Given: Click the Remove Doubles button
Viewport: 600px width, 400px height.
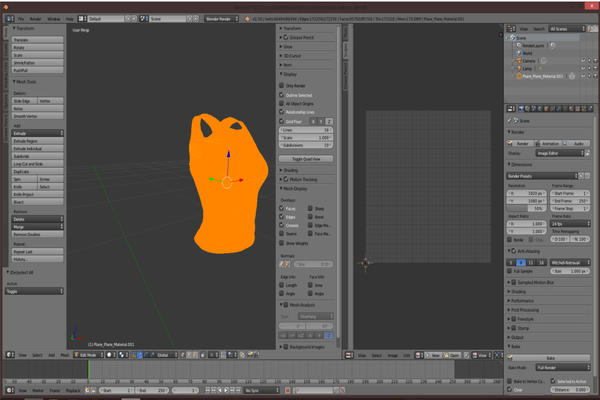Looking at the screenshot, I should (x=38, y=234).
